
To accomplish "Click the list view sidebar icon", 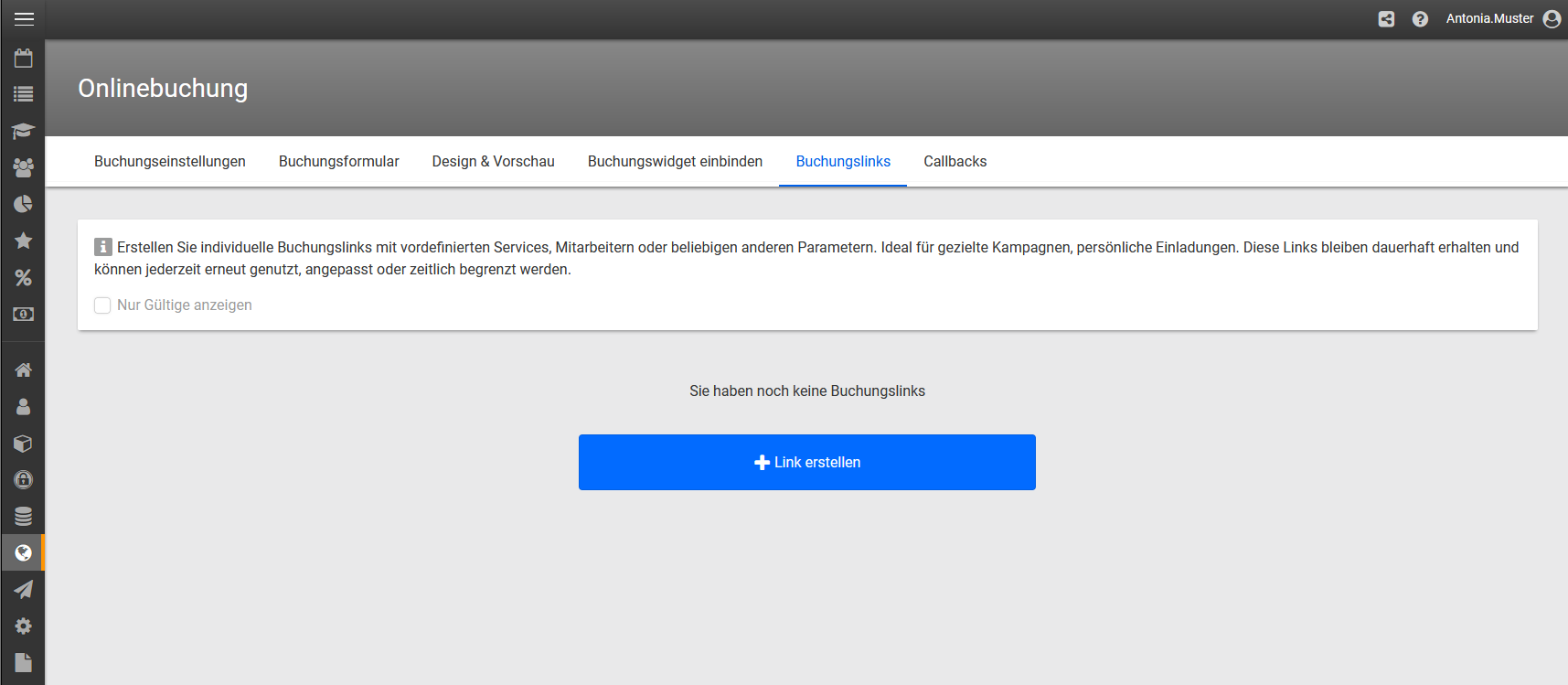I will click(x=24, y=94).
